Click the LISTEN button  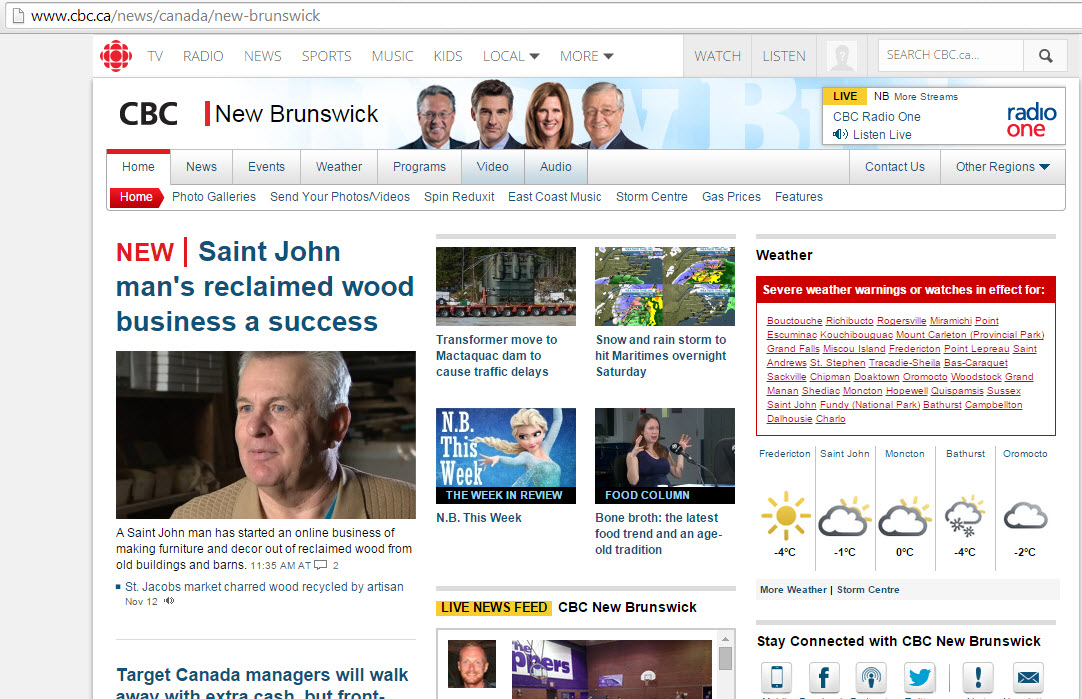784,56
